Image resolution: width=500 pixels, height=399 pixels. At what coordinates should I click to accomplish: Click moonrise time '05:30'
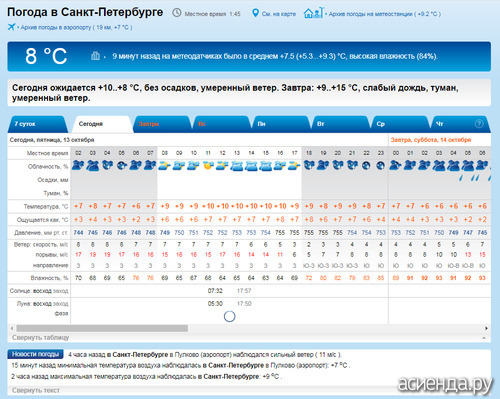click(x=215, y=303)
